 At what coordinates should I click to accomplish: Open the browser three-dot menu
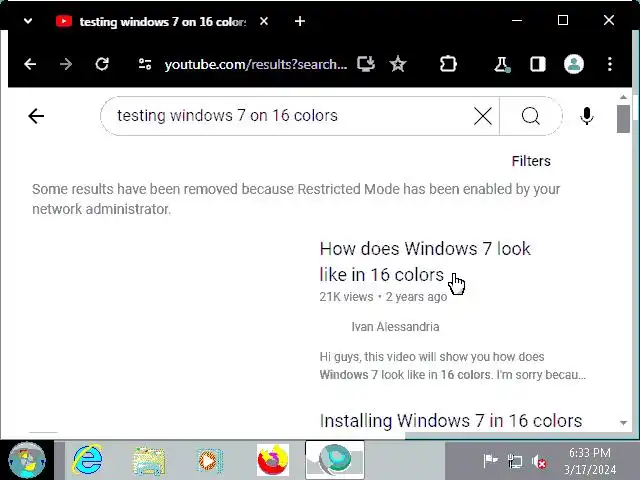pos(609,64)
